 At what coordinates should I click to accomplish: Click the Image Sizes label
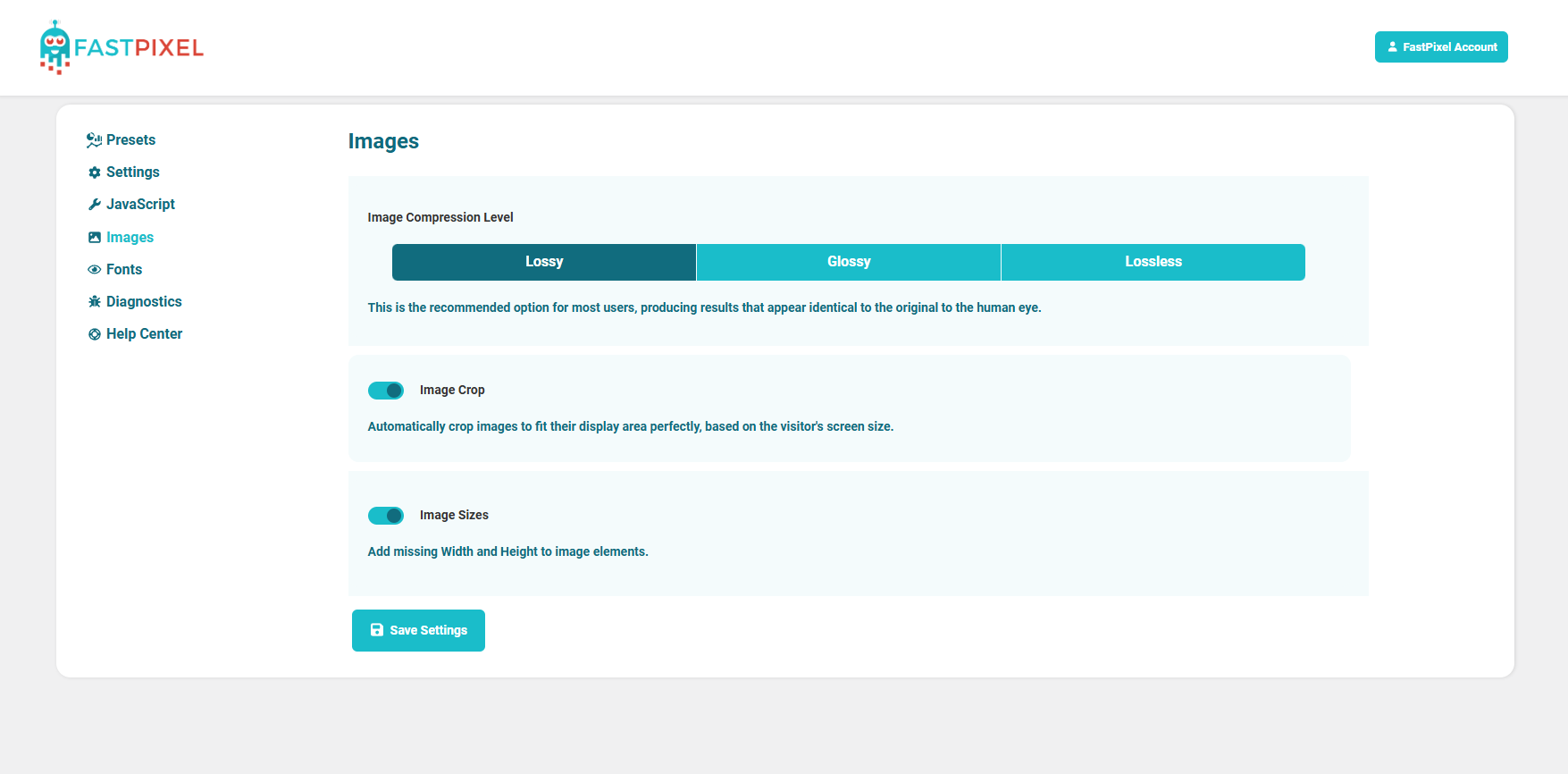tap(454, 515)
